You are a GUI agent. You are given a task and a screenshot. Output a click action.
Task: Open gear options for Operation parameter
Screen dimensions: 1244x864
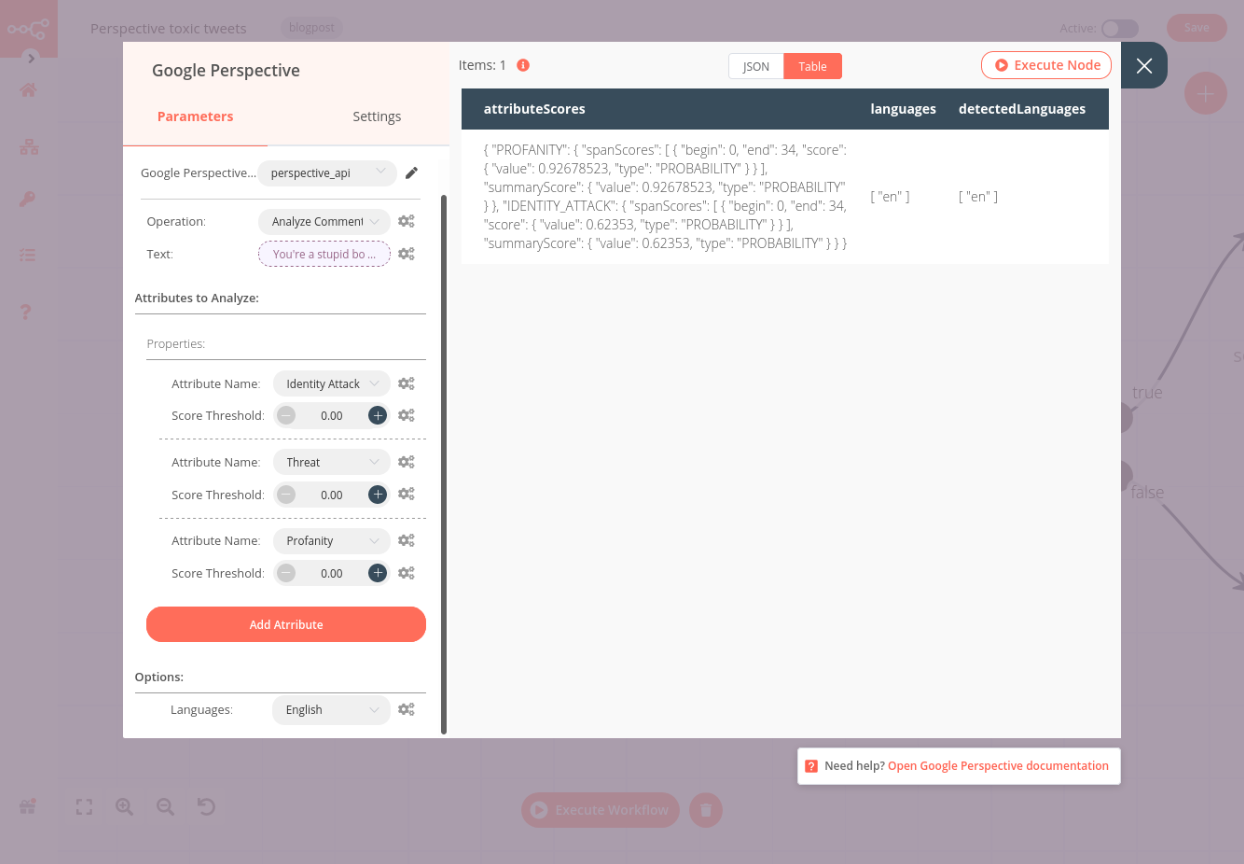point(406,221)
